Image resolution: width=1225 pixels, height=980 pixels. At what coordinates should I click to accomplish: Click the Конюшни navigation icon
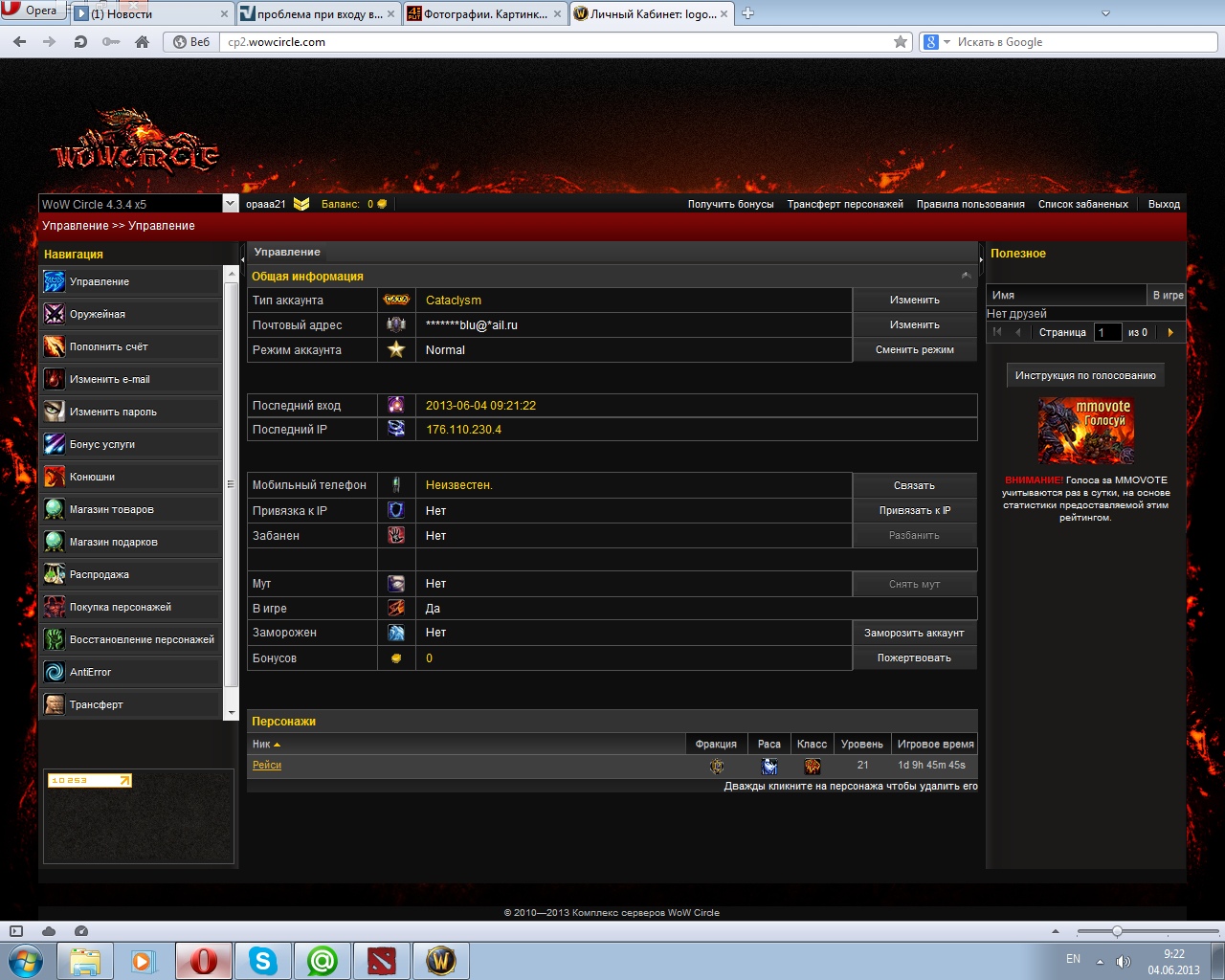pos(55,477)
